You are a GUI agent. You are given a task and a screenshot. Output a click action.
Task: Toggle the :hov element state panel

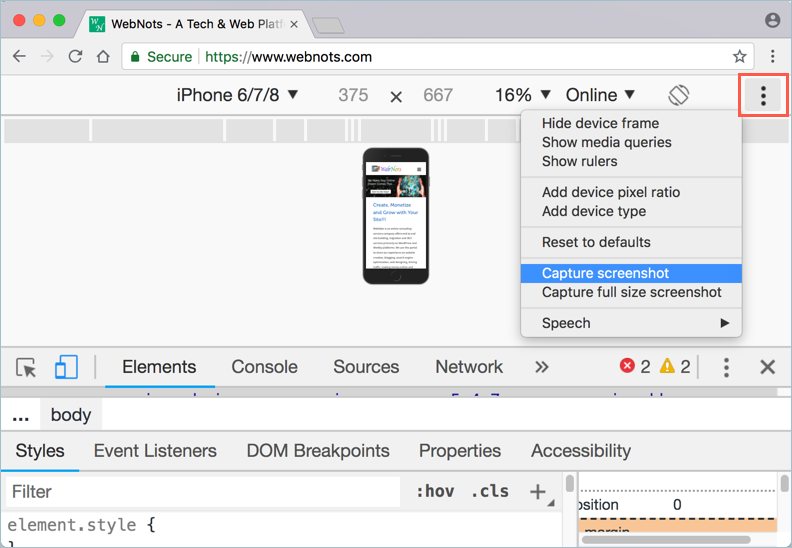433,491
